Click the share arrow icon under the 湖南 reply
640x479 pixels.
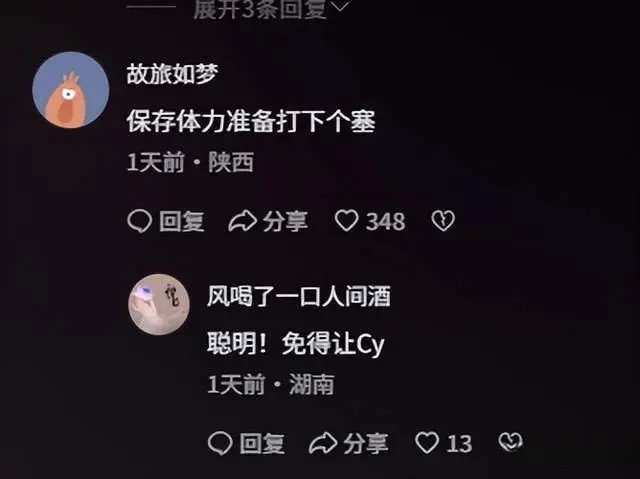coord(323,443)
